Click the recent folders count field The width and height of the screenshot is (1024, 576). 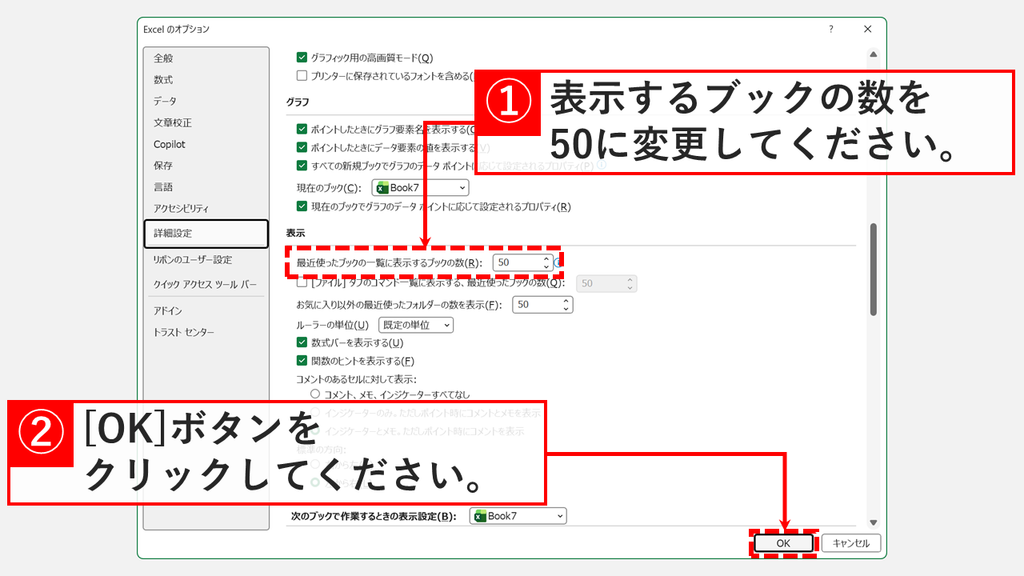(537, 305)
